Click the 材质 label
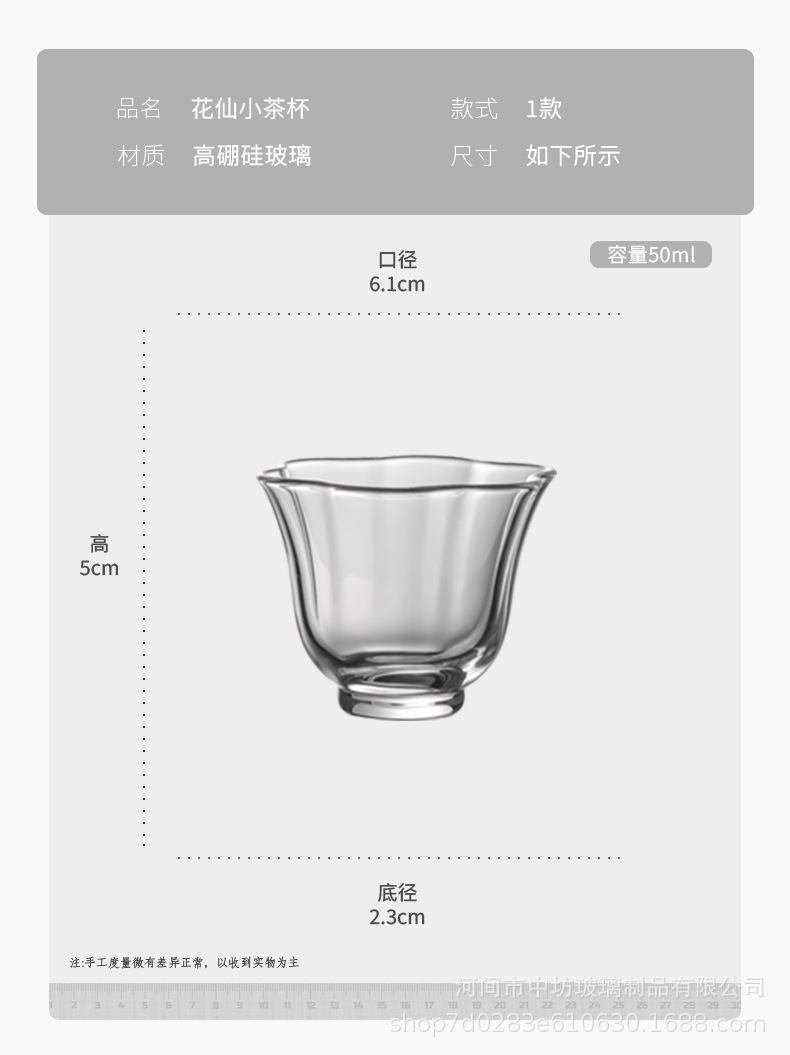790x1055 pixels. tap(141, 155)
